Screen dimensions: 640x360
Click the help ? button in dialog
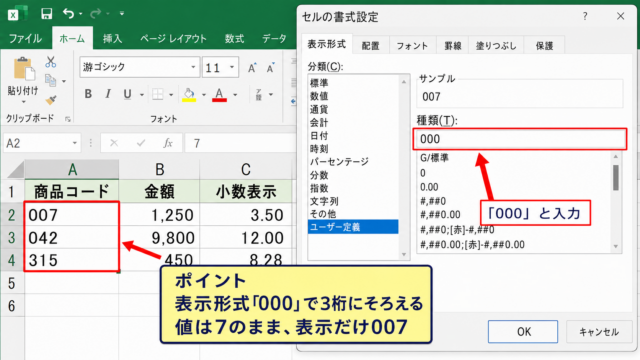click(x=585, y=16)
